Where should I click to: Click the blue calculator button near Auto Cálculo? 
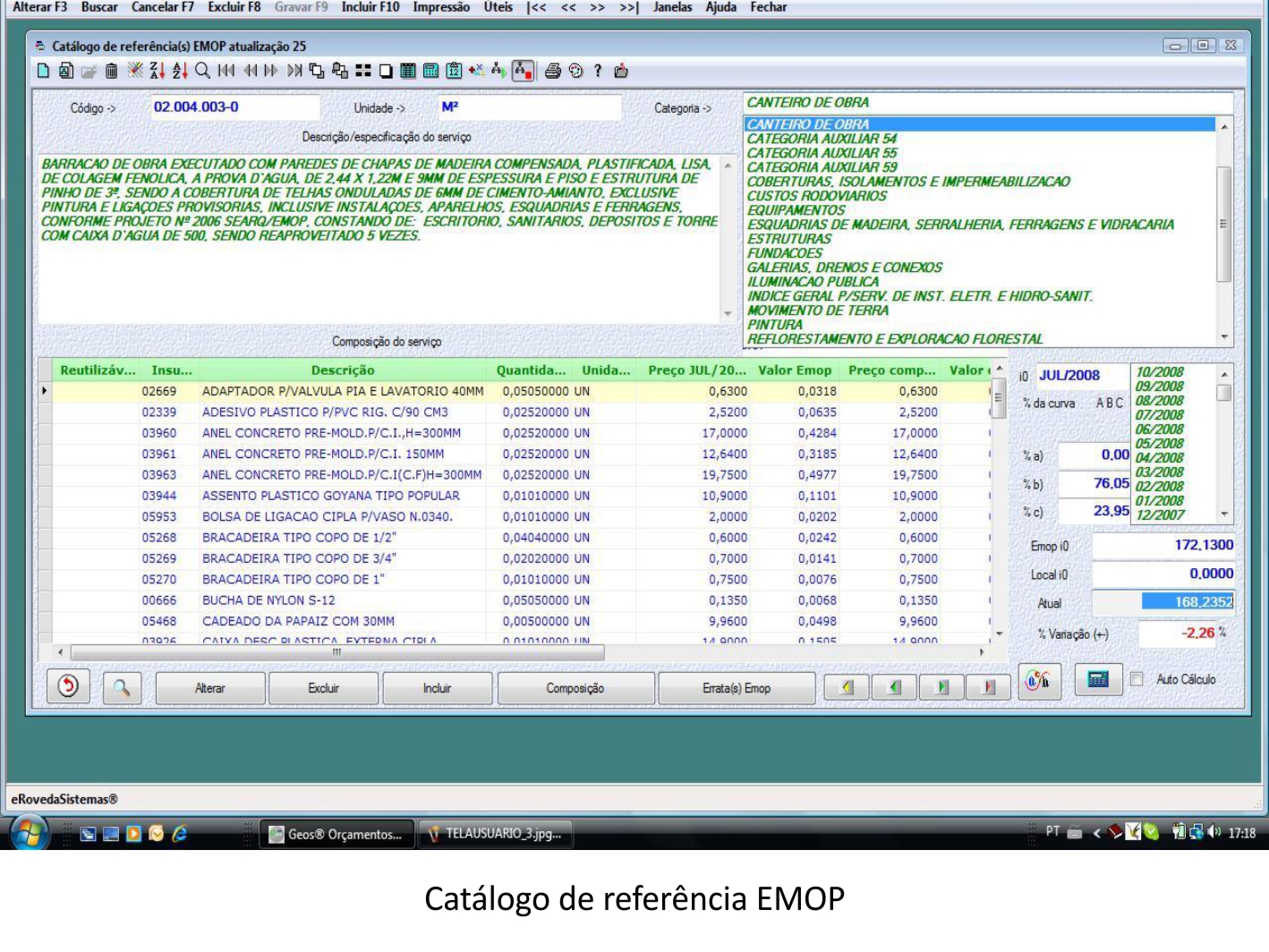tap(1098, 680)
